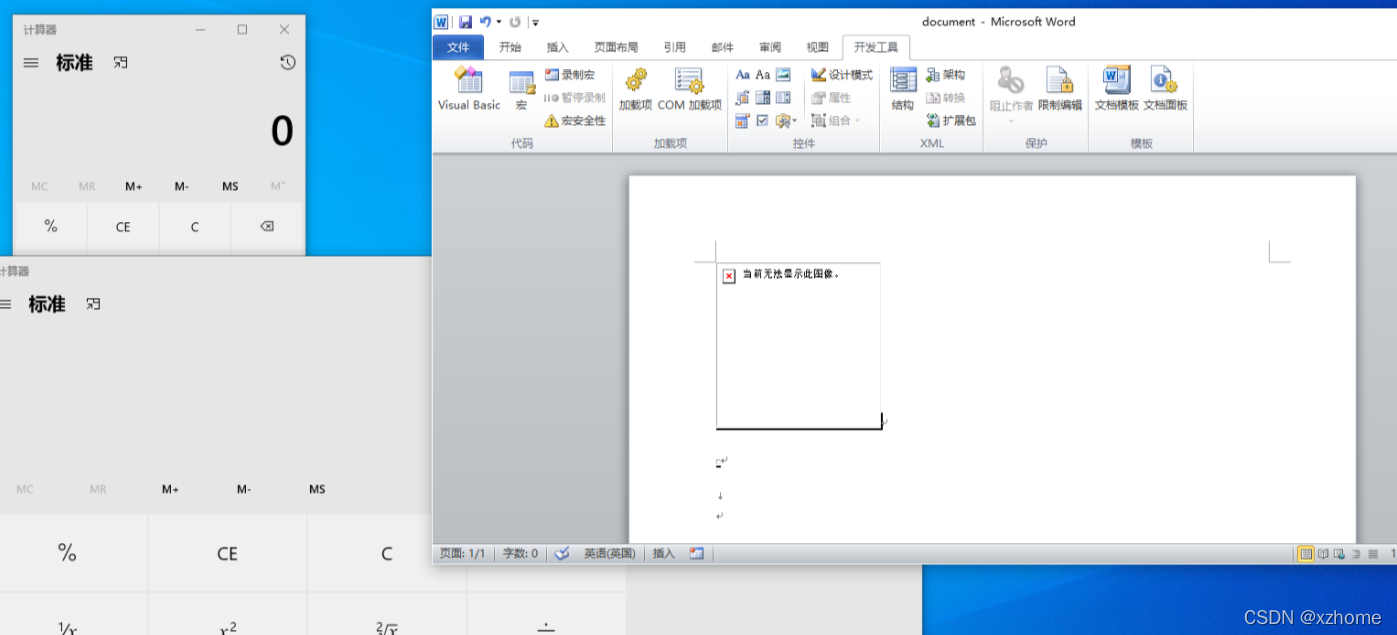Insert a combo box content control
The width and height of the screenshot is (1397, 635).
coord(763,98)
